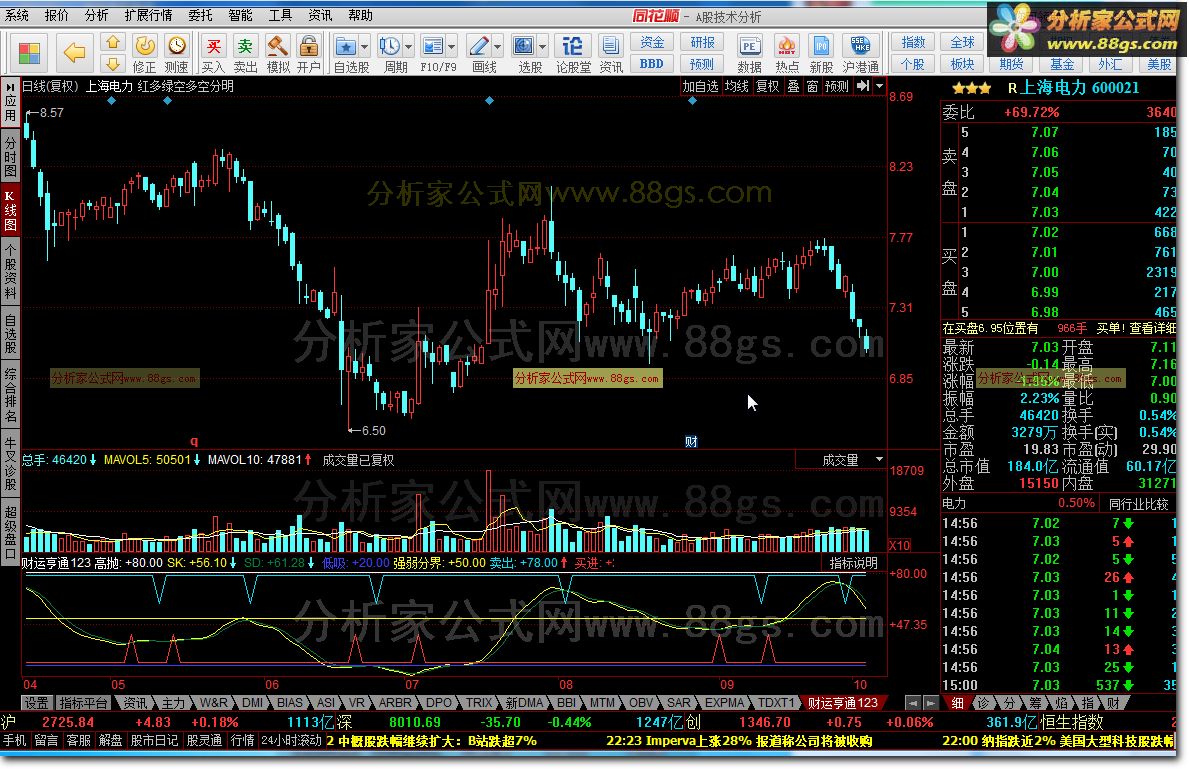
Task: Open the 沪港通 SSE-HKE icon
Action: pyautogui.click(x=861, y=54)
